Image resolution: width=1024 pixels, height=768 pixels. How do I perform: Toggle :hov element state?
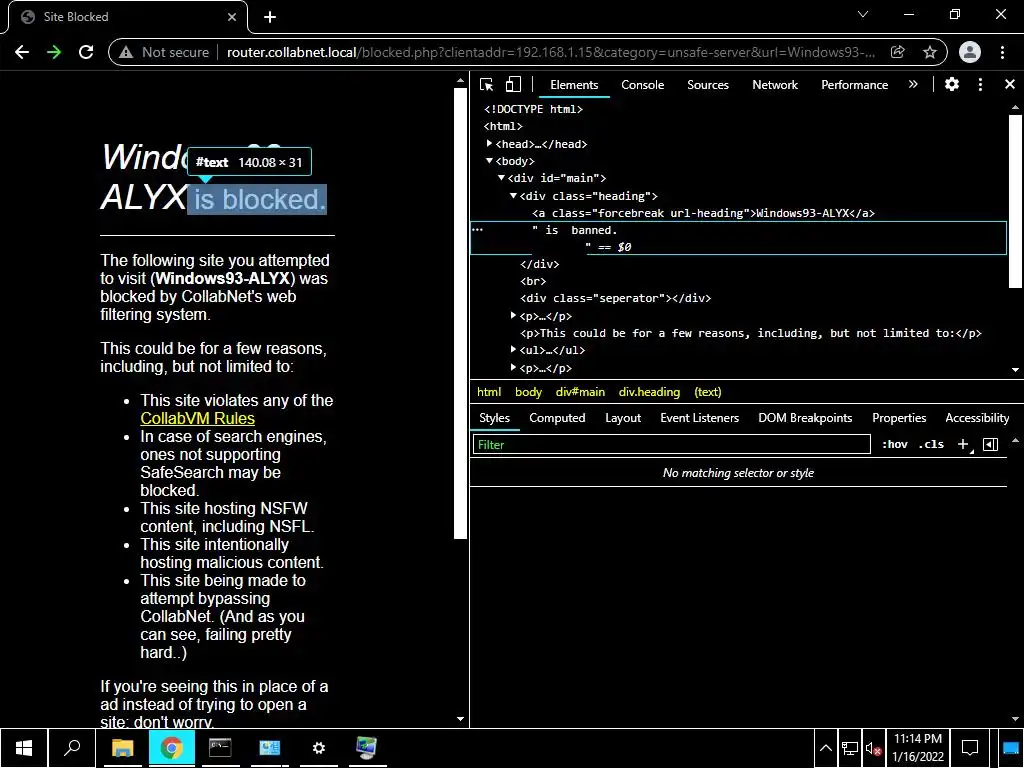click(x=894, y=444)
